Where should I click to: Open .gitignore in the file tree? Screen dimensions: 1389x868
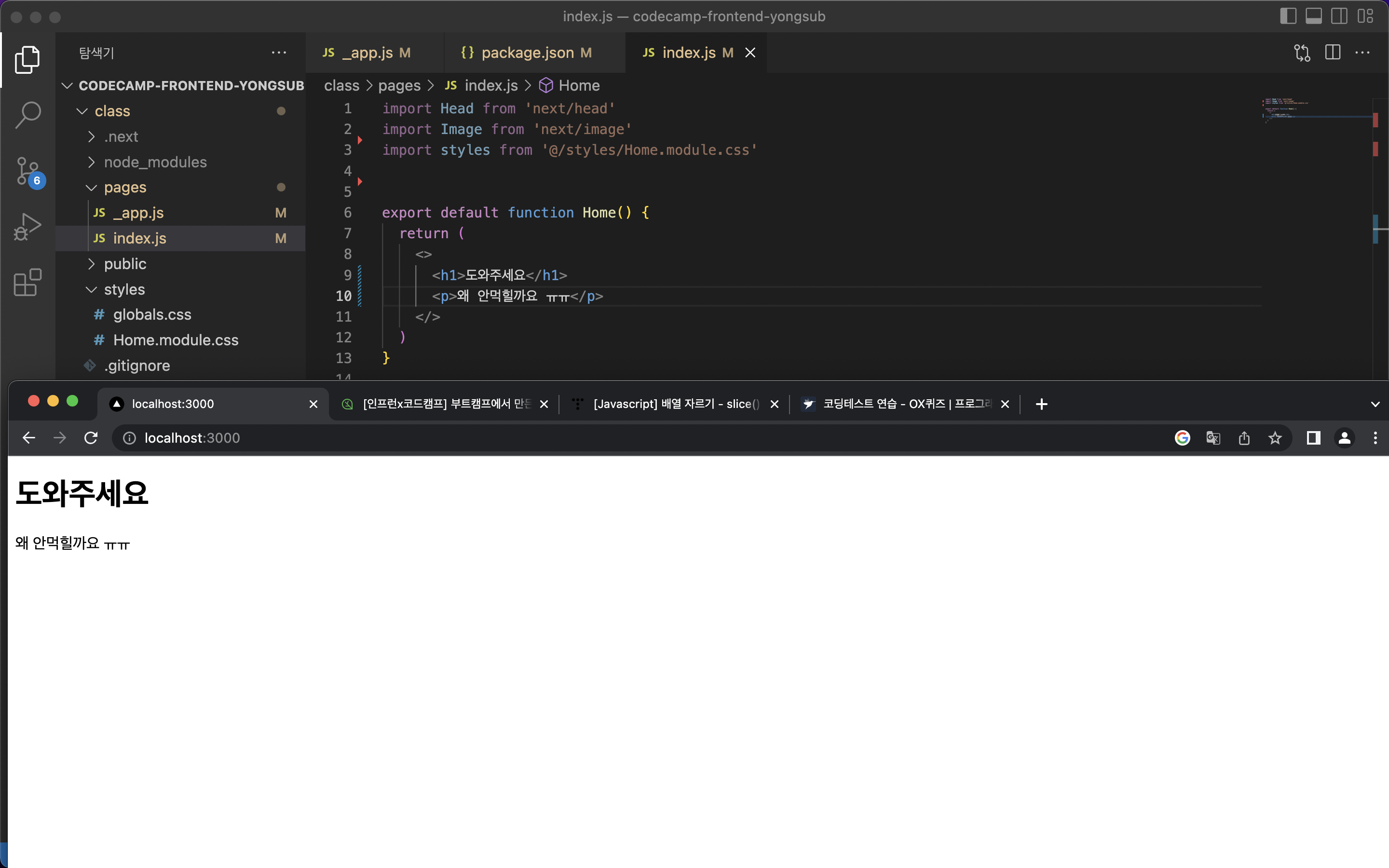180,366
